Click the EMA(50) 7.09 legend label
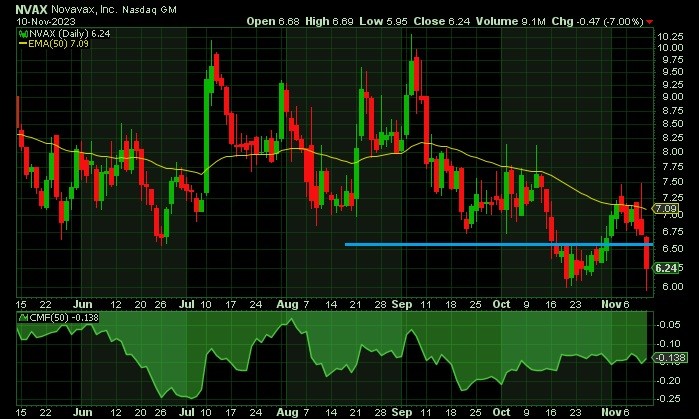Screen dimensions: 699x419 point(58,44)
